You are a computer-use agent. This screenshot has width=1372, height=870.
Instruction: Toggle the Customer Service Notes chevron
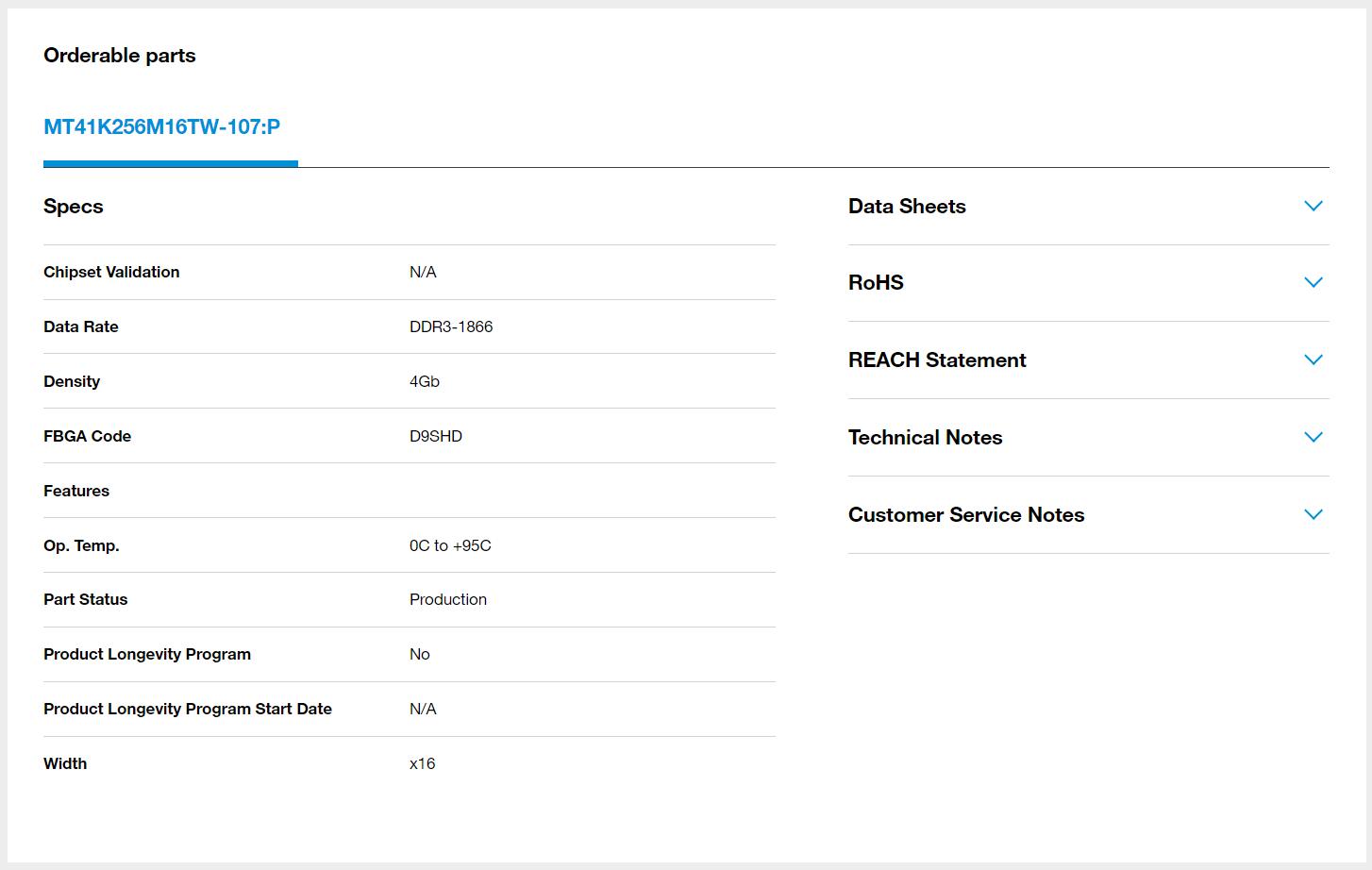(1313, 515)
